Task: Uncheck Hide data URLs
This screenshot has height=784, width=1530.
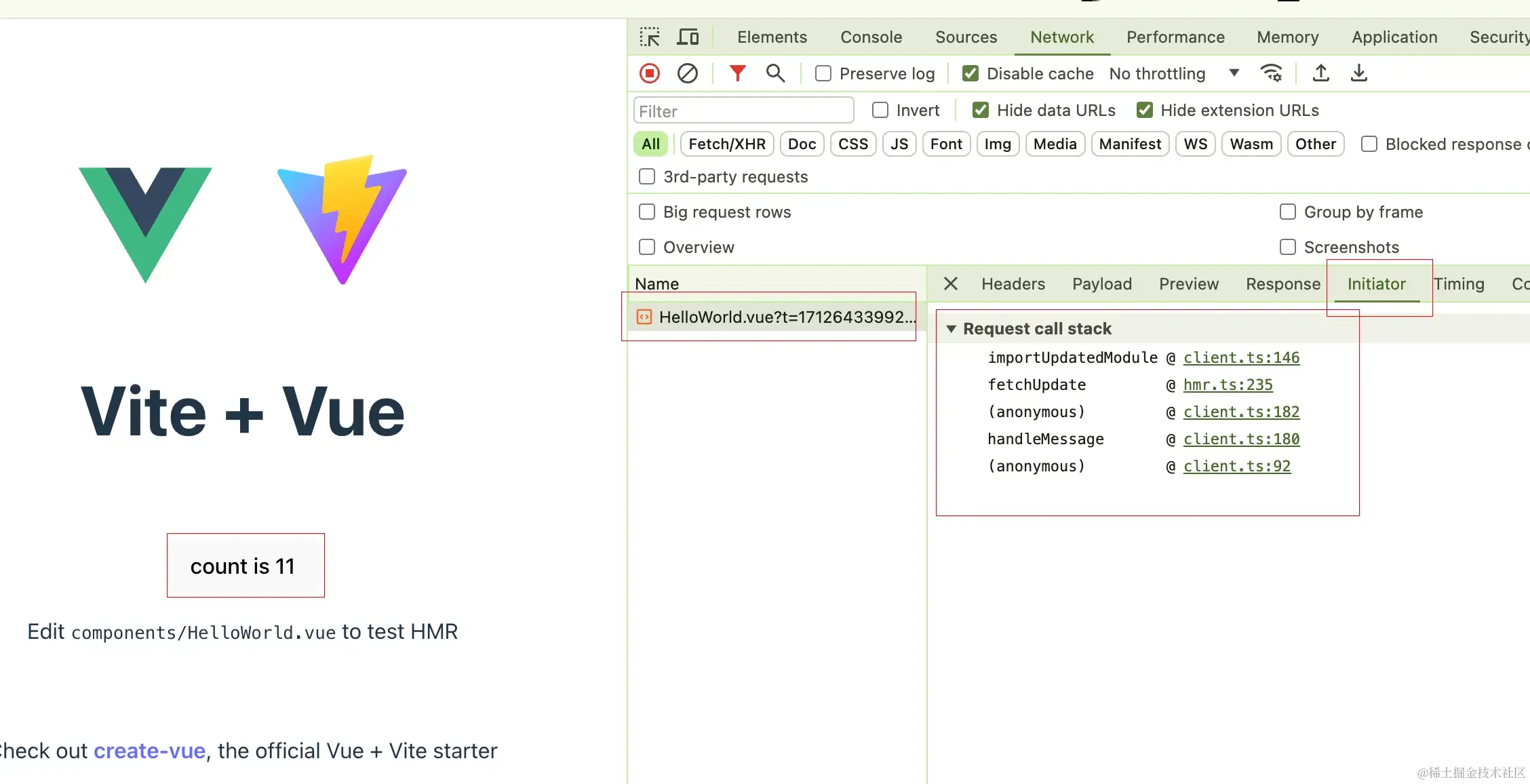Action: pos(981,110)
